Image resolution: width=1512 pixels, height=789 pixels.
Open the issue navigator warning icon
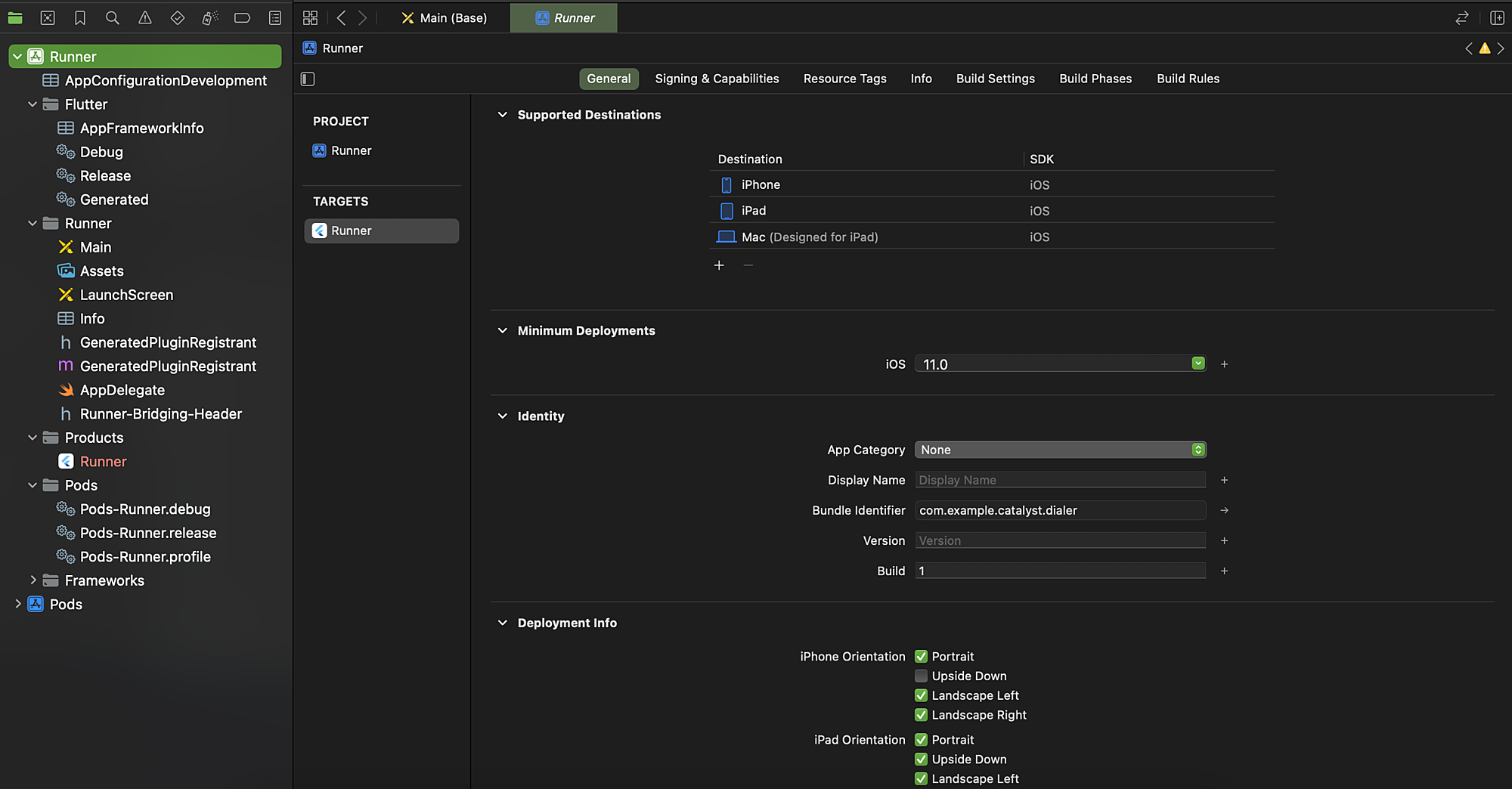pyautogui.click(x=145, y=17)
